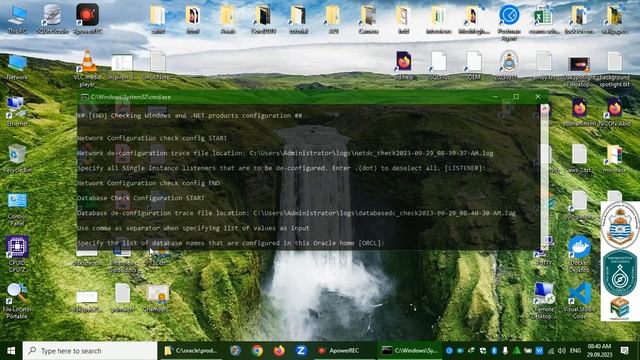Open the Excel file on desktop

point(544,20)
